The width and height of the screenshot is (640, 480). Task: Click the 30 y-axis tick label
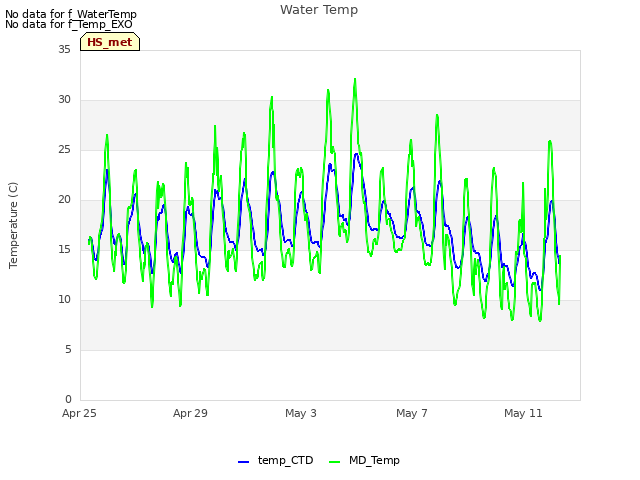click(64, 100)
